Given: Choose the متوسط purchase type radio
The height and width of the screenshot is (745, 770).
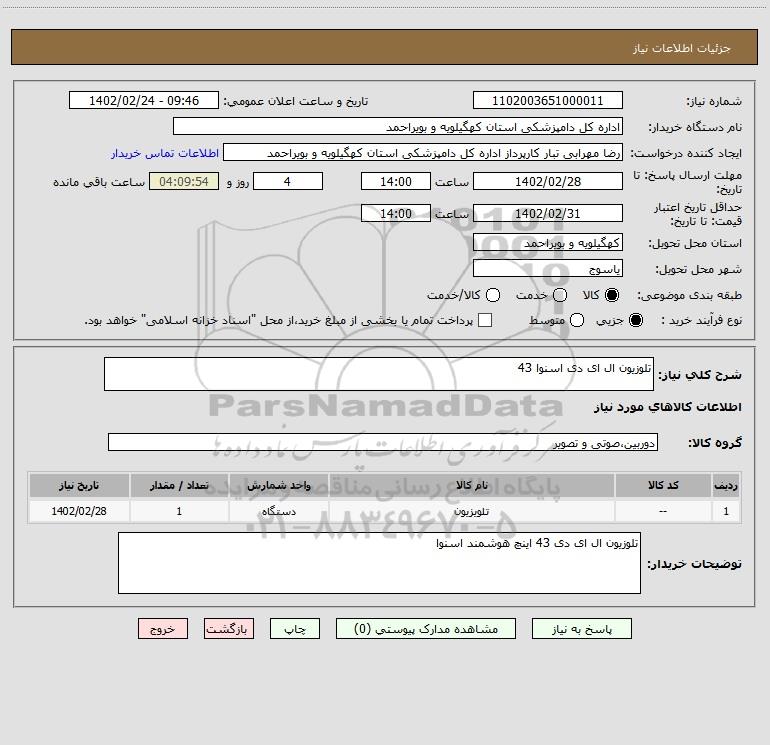Looking at the screenshot, I should tap(577, 320).
